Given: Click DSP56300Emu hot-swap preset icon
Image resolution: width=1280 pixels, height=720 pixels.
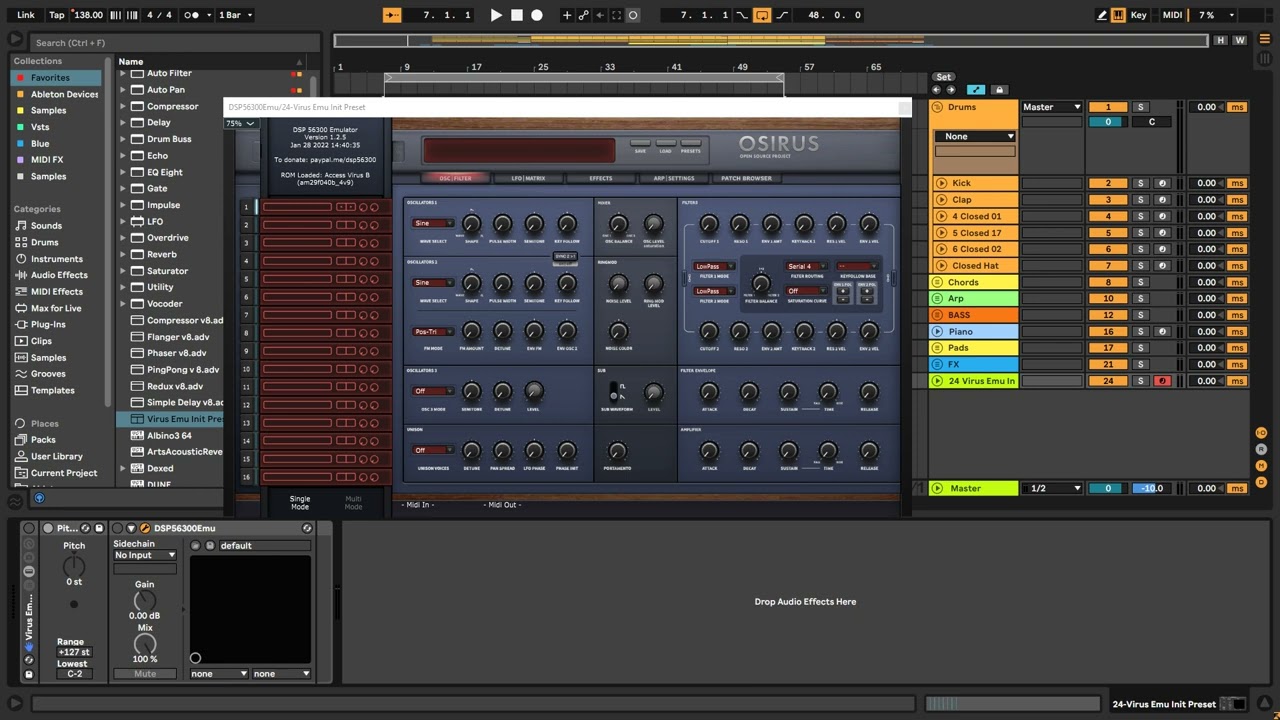Looking at the screenshot, I should [x=307, y=528].
